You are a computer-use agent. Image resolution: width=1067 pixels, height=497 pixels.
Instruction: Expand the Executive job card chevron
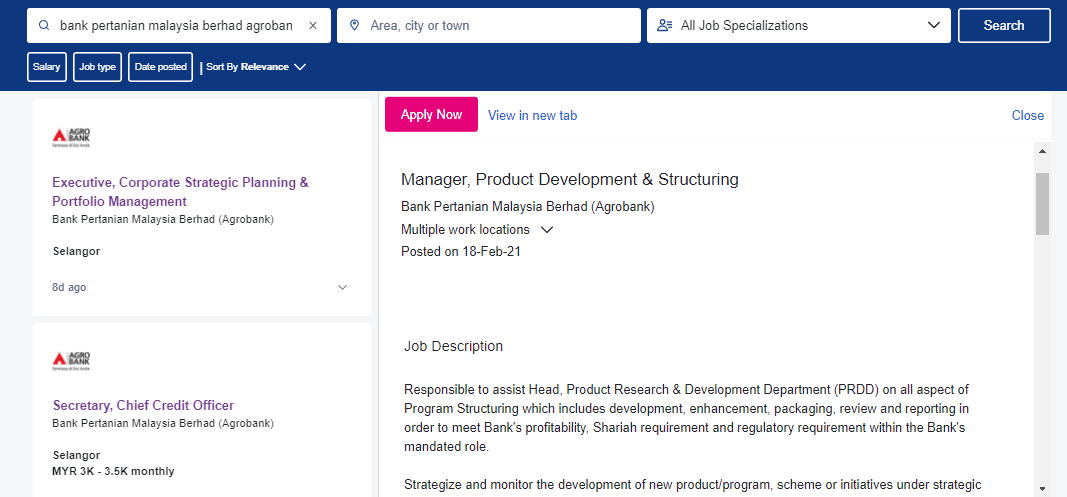pyautogui.click(x=343, y=287)
